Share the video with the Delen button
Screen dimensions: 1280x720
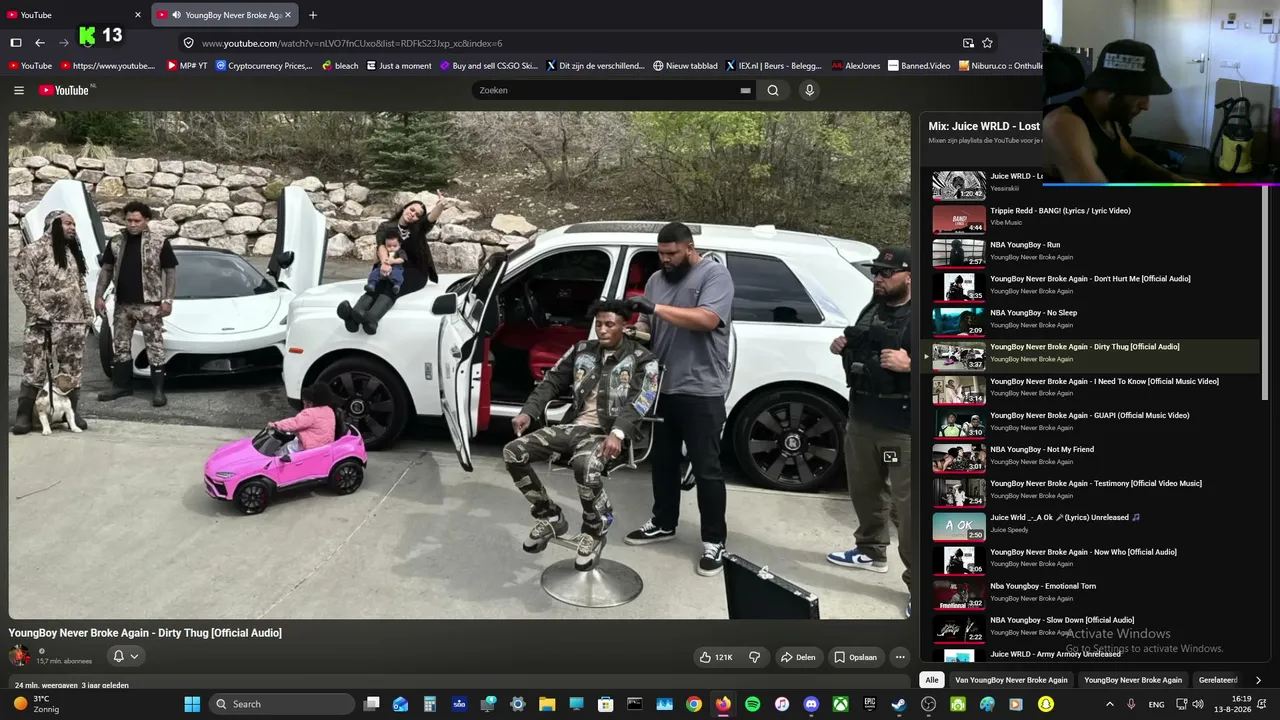coord(798,657)
